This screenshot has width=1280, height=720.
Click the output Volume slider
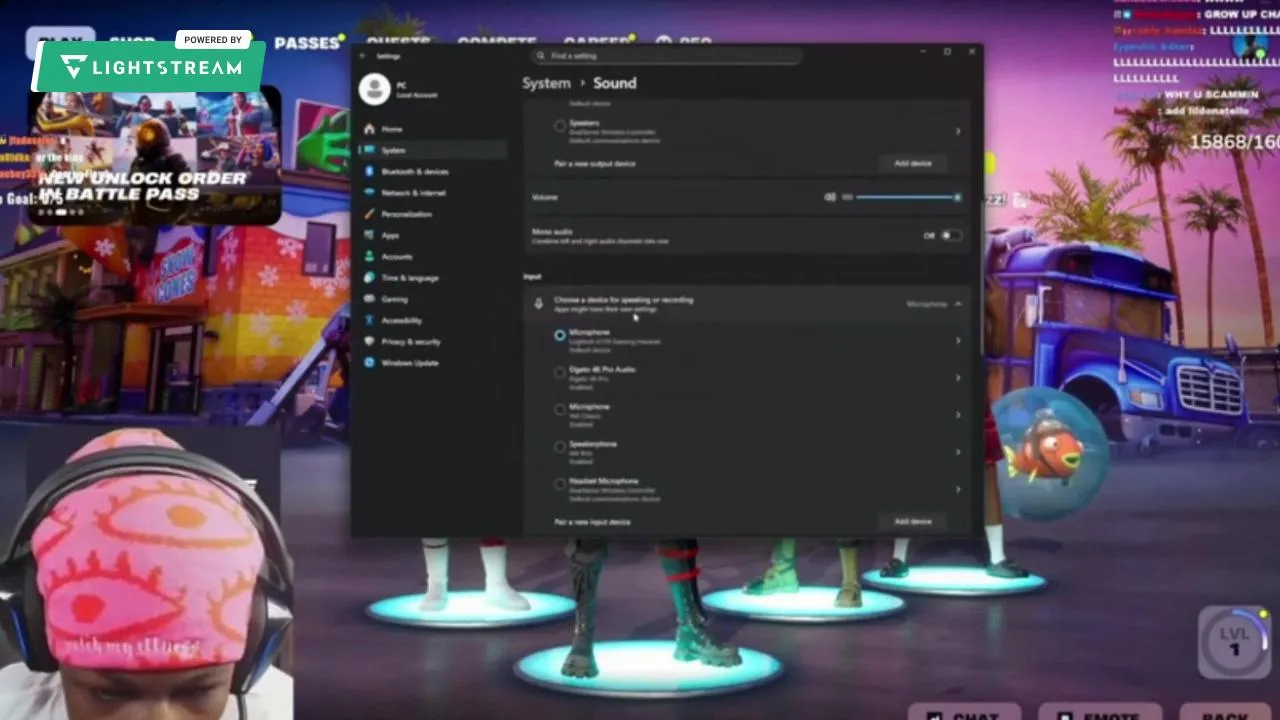click(x=907, y=197)
